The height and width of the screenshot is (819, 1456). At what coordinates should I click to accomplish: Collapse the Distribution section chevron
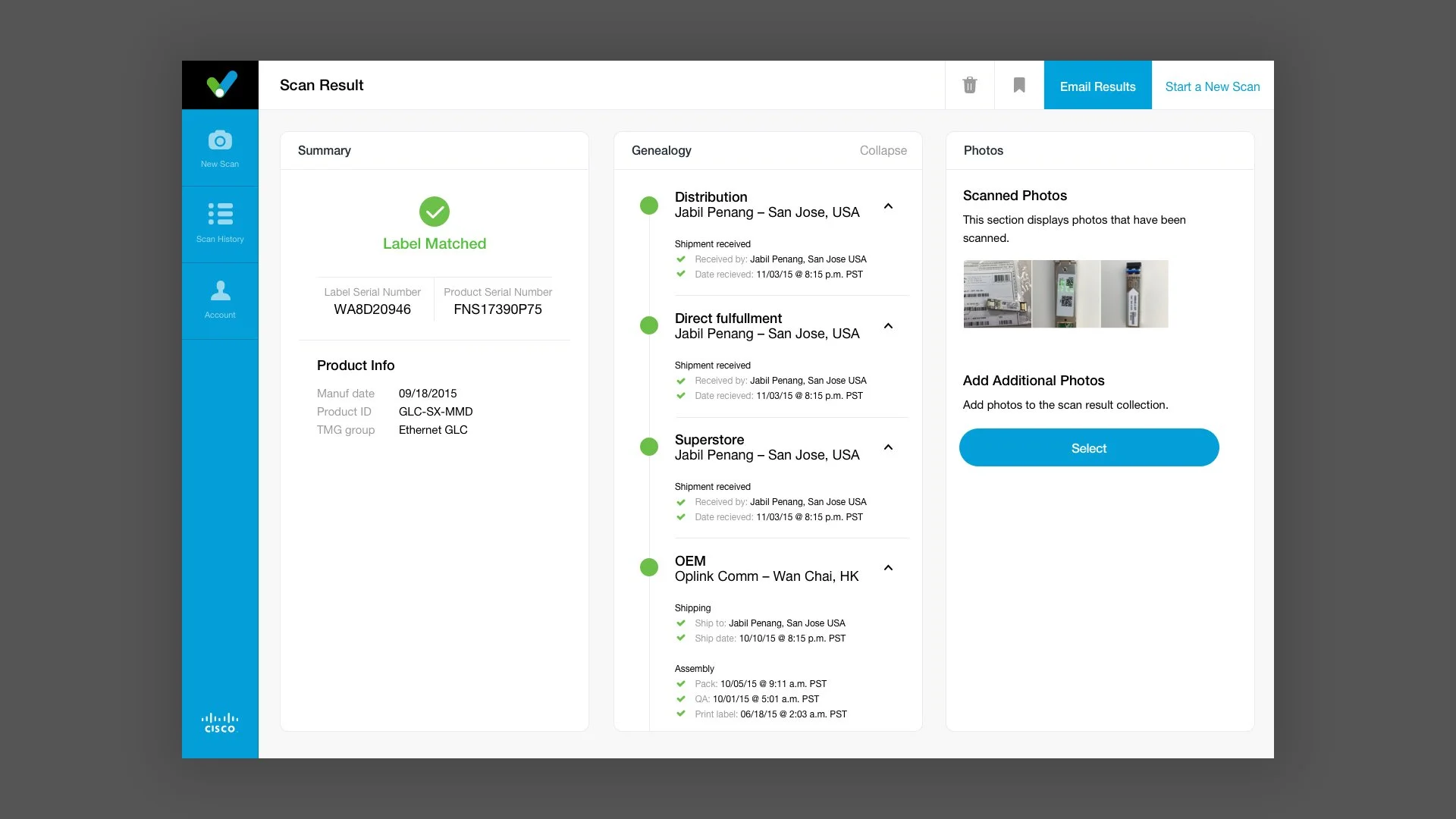click(x=888, y=206)
